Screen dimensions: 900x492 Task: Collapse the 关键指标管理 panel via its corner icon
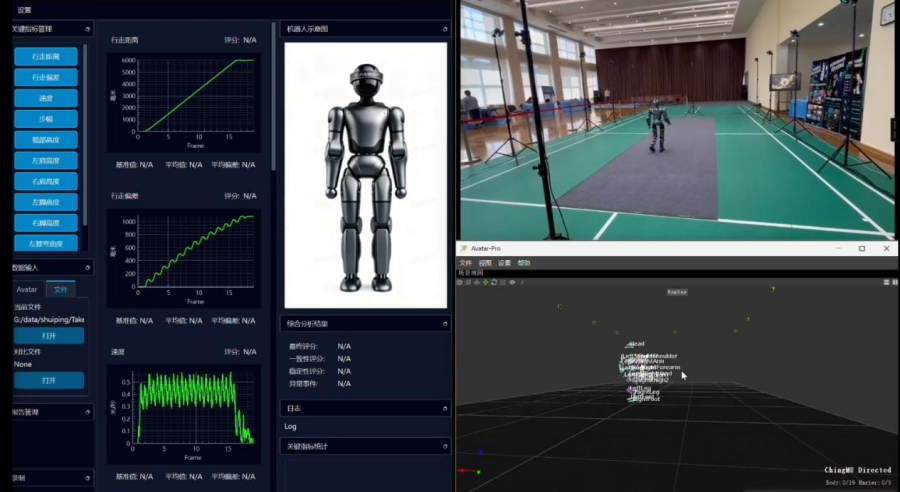click(87, 29)
